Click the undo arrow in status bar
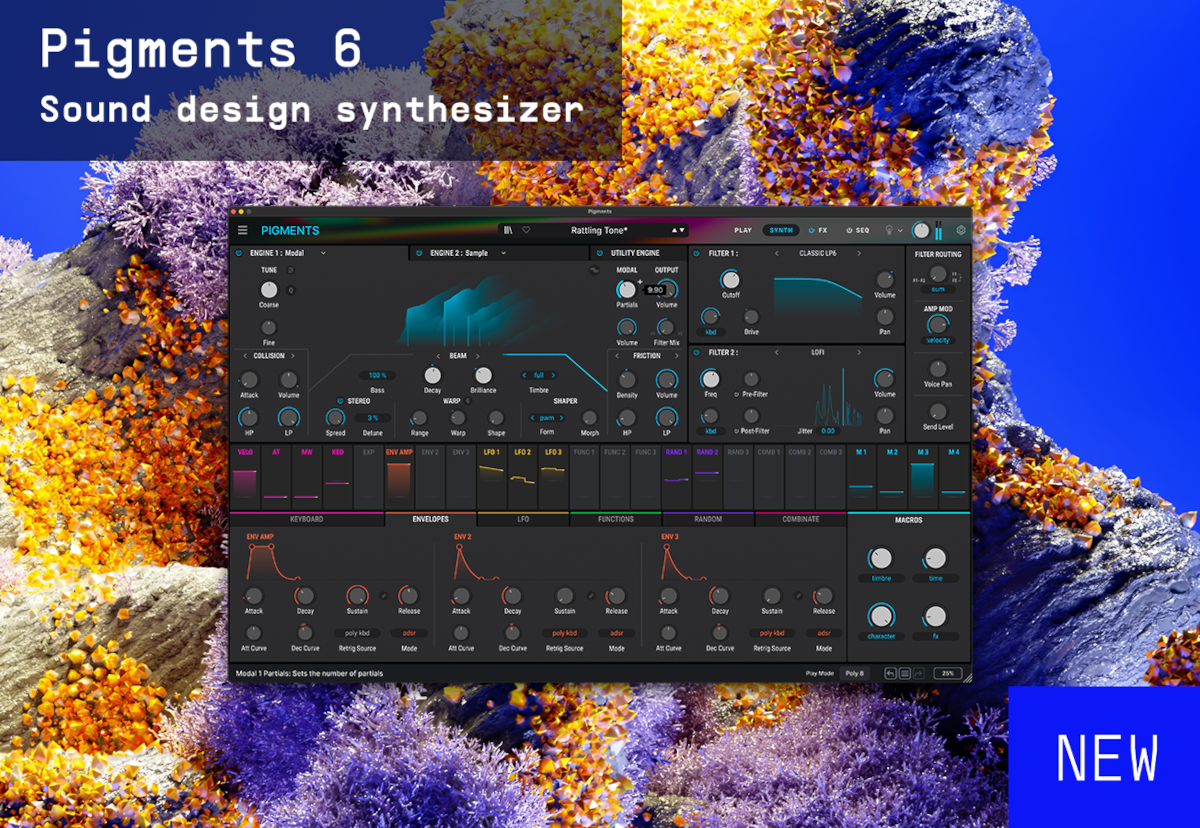 890,673
